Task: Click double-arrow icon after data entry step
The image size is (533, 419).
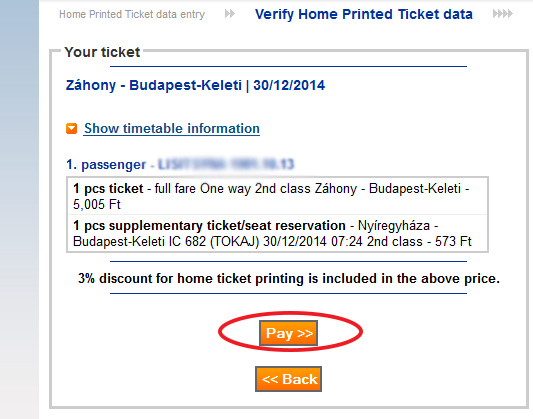Action: click(230, 14)
